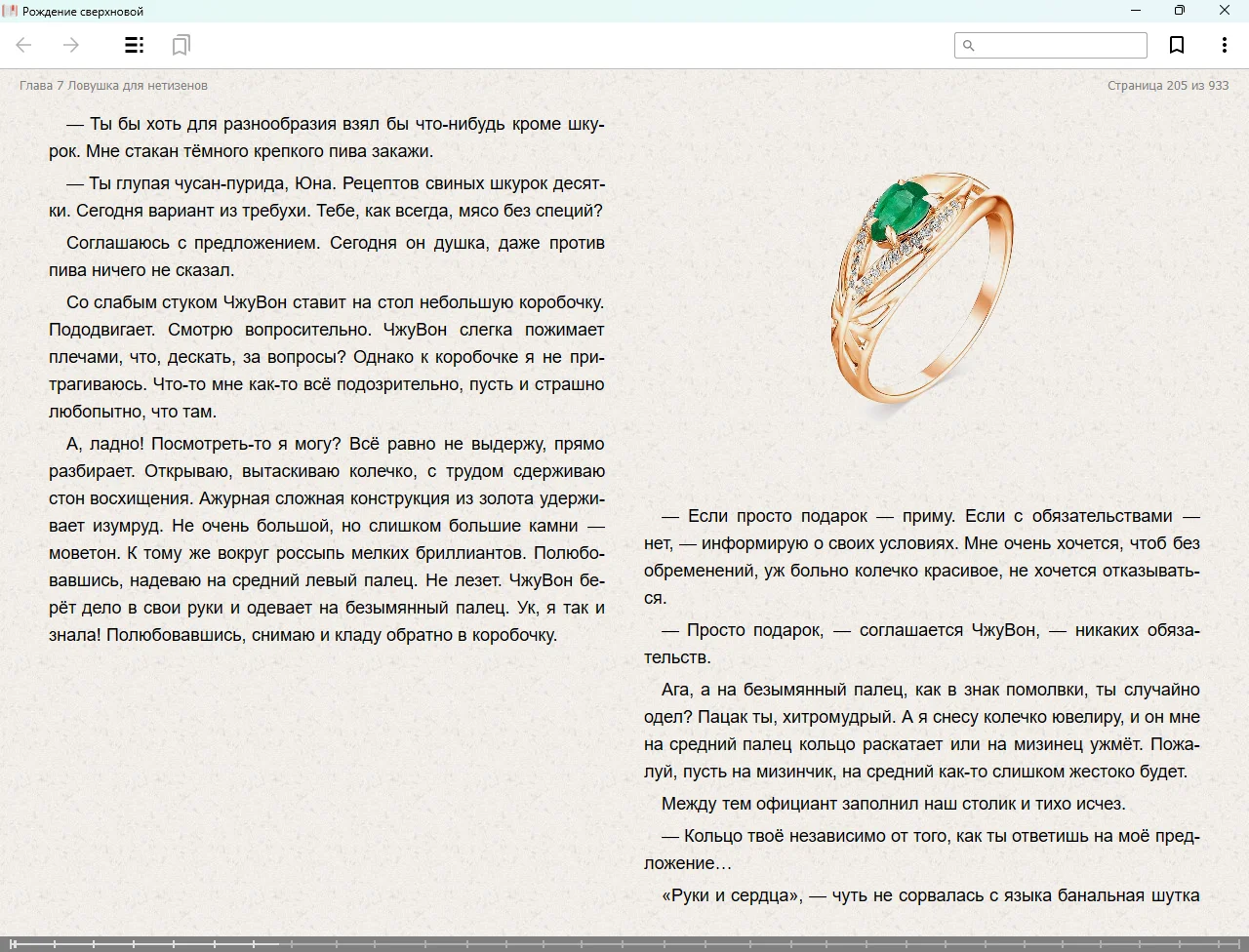The width and height of the screenshot is (1249, 952).
Task: Go back using the left arrow
Action: (x=24, y=45)
